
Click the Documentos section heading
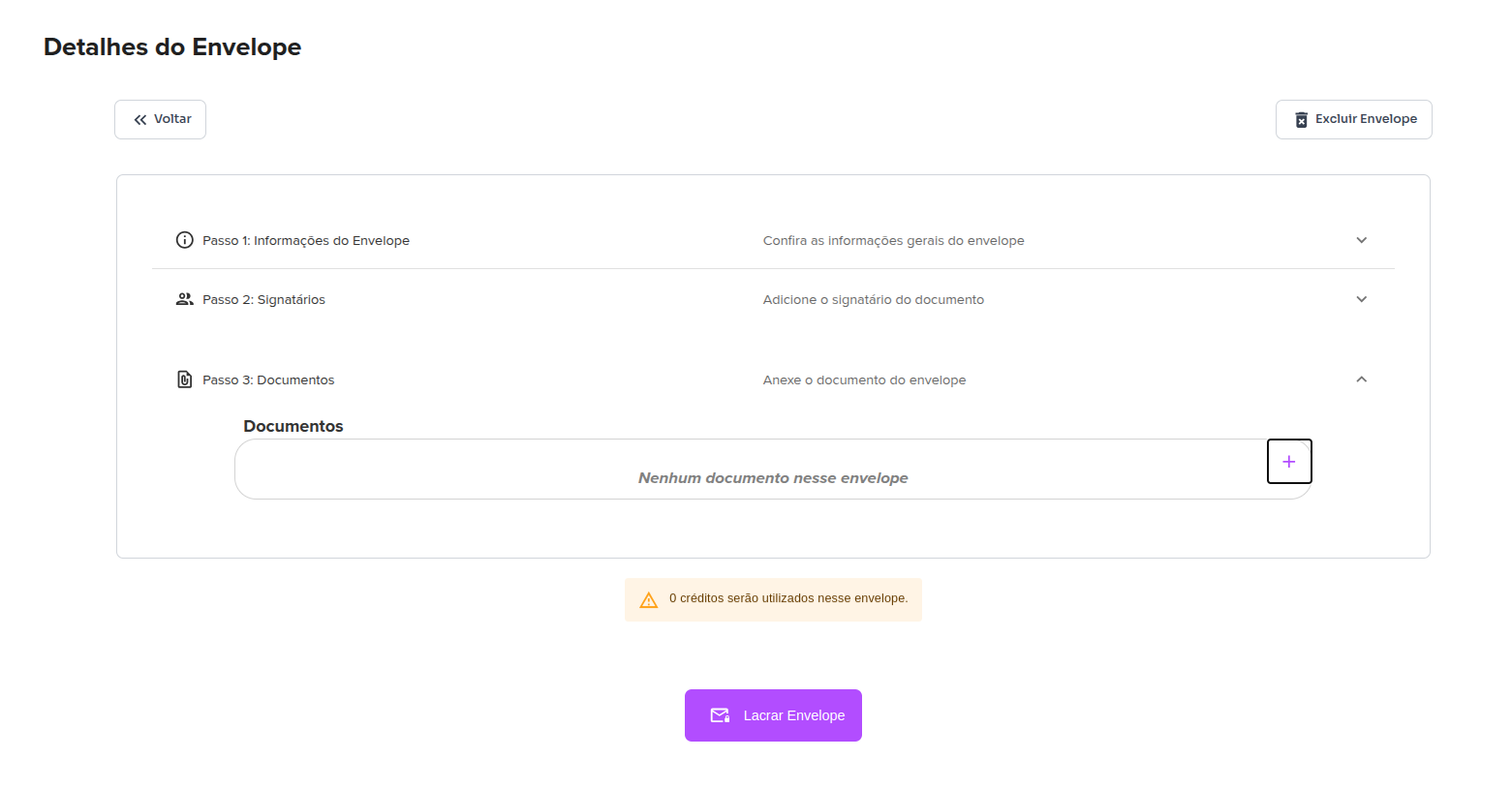point(293,426)
